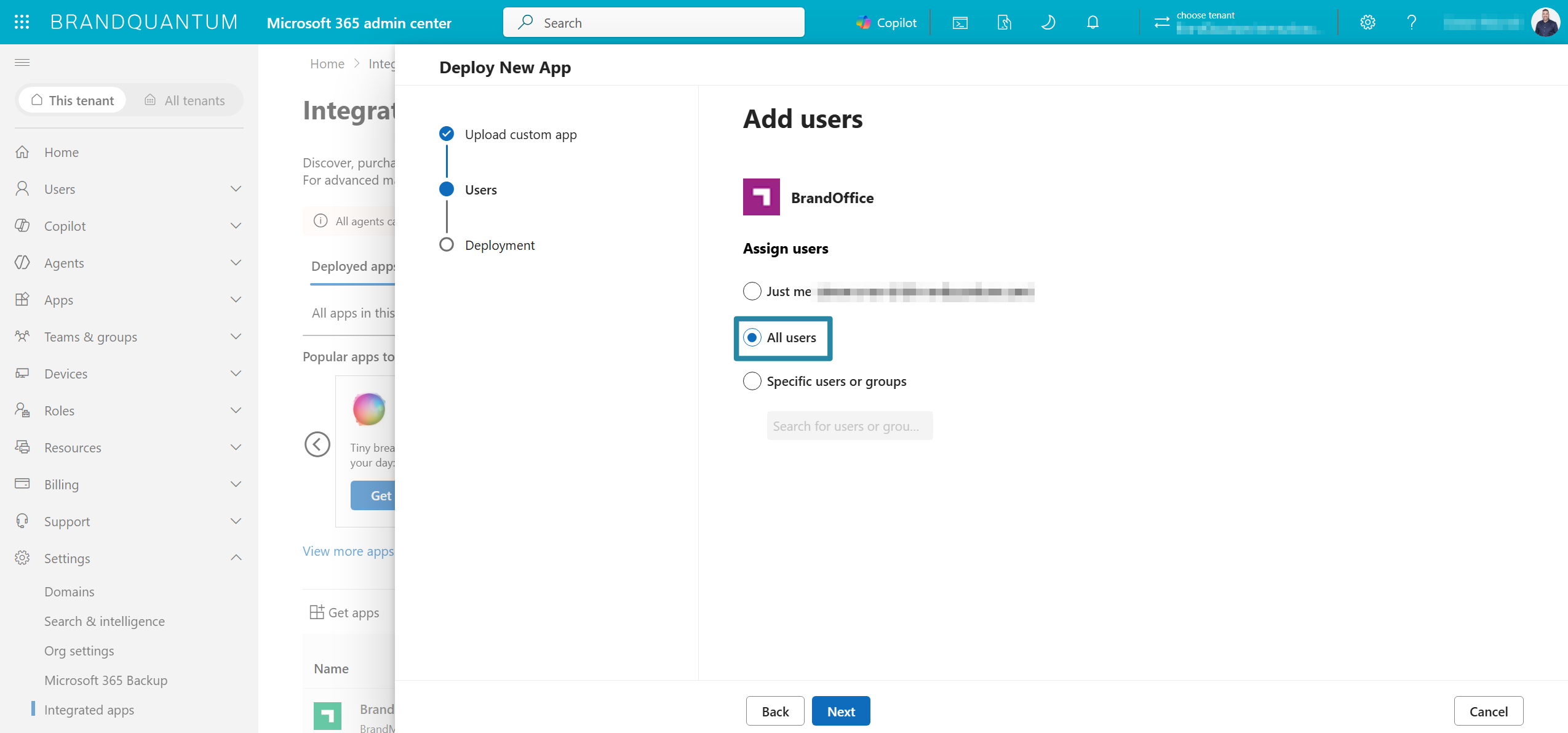
Task: Select Specific users or groups radio
Action: pos(752,381)
